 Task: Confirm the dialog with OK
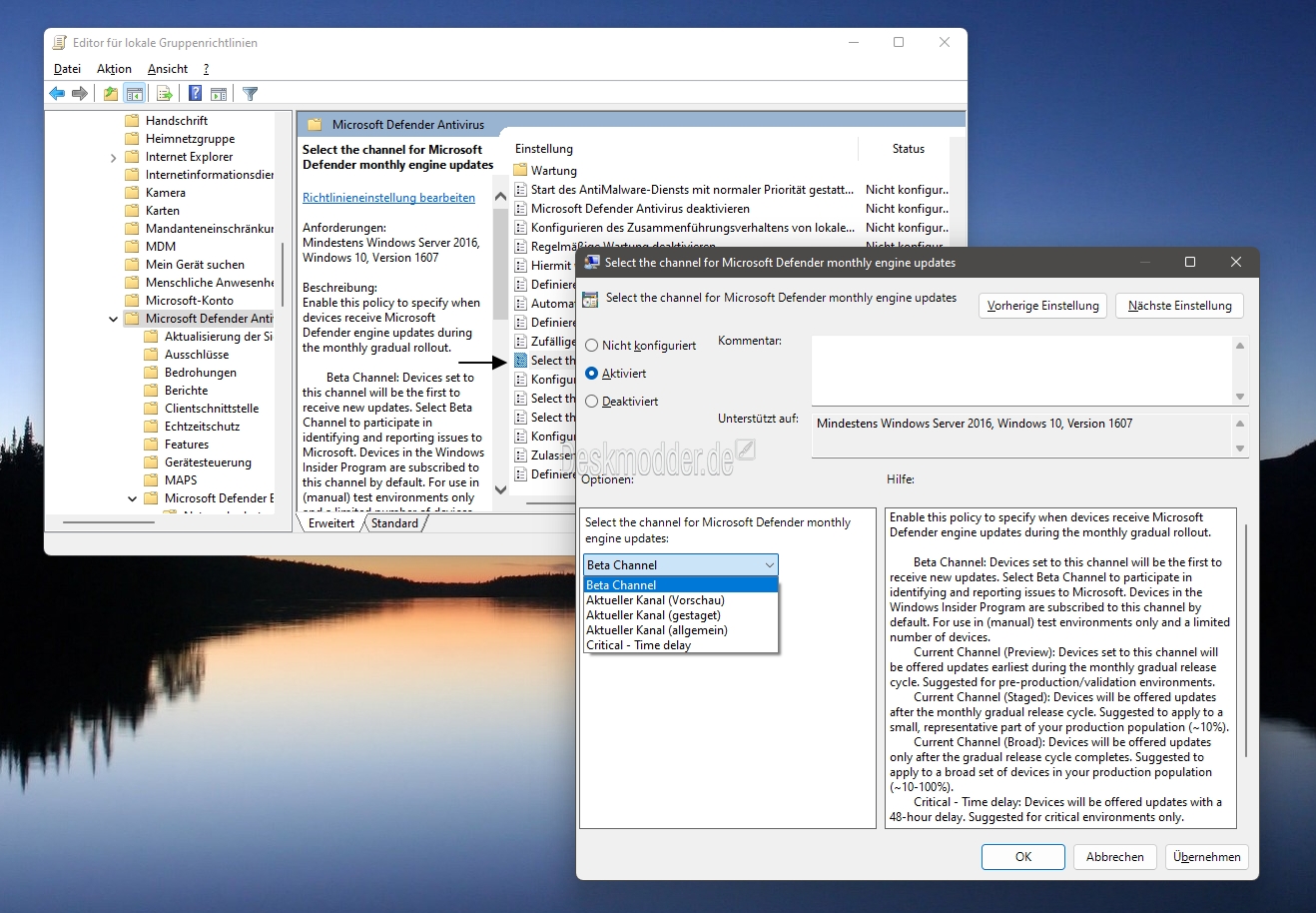[1023, 857]
